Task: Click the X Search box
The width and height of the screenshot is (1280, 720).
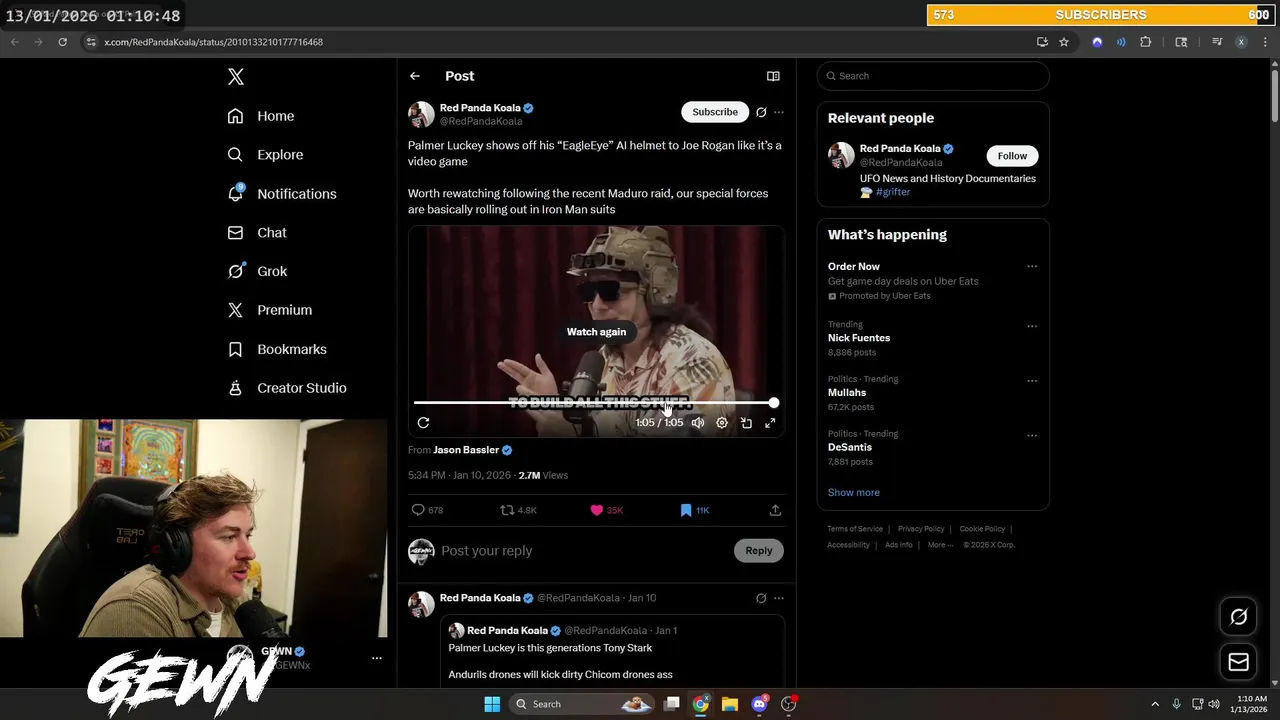Action: coord(933,76)
